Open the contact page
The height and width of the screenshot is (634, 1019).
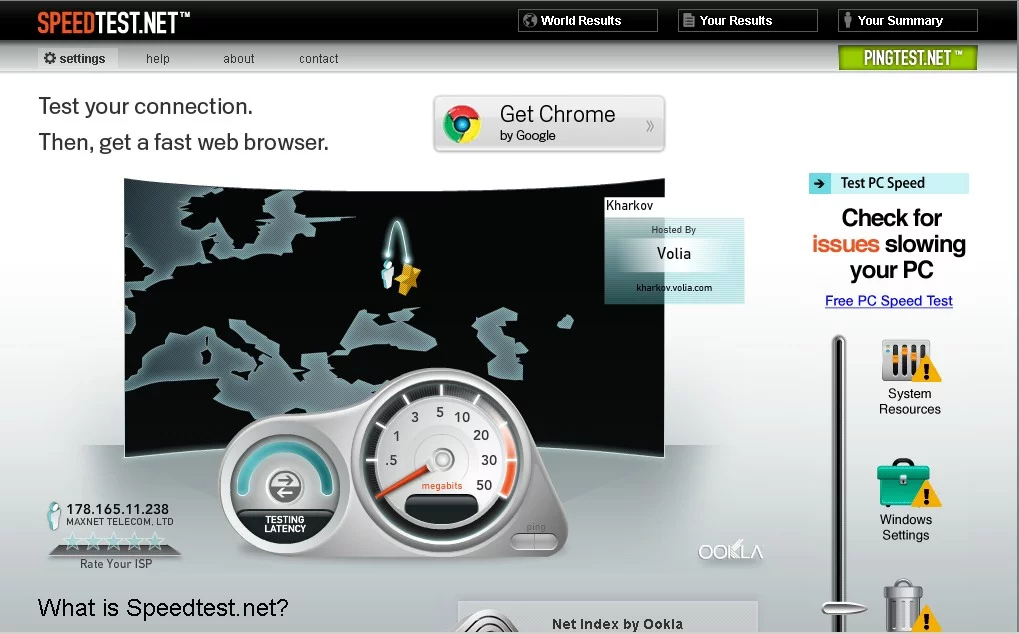[x=318, y=58]
